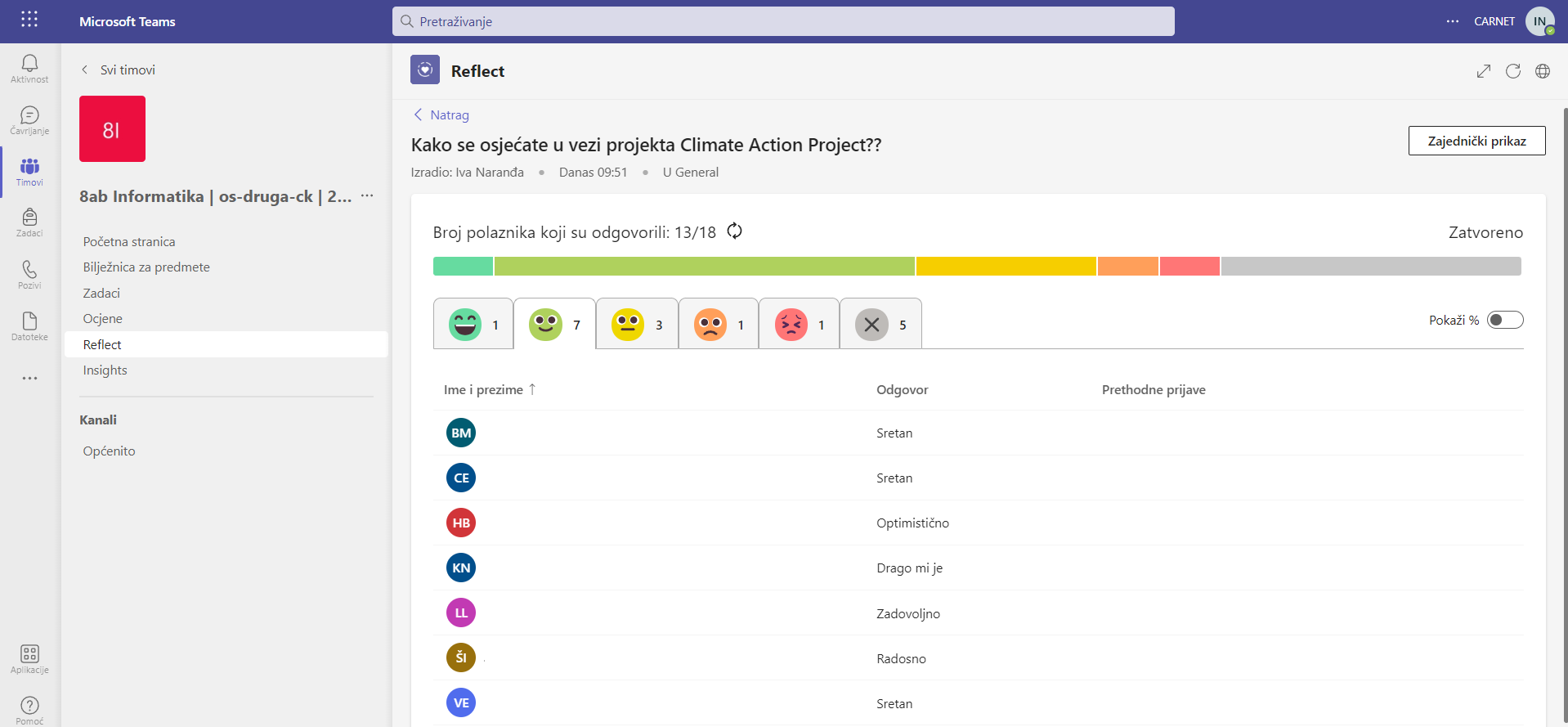The image size is (1568, 727).
Task: Open Pomoć help icon
Action: pos(29,710)
